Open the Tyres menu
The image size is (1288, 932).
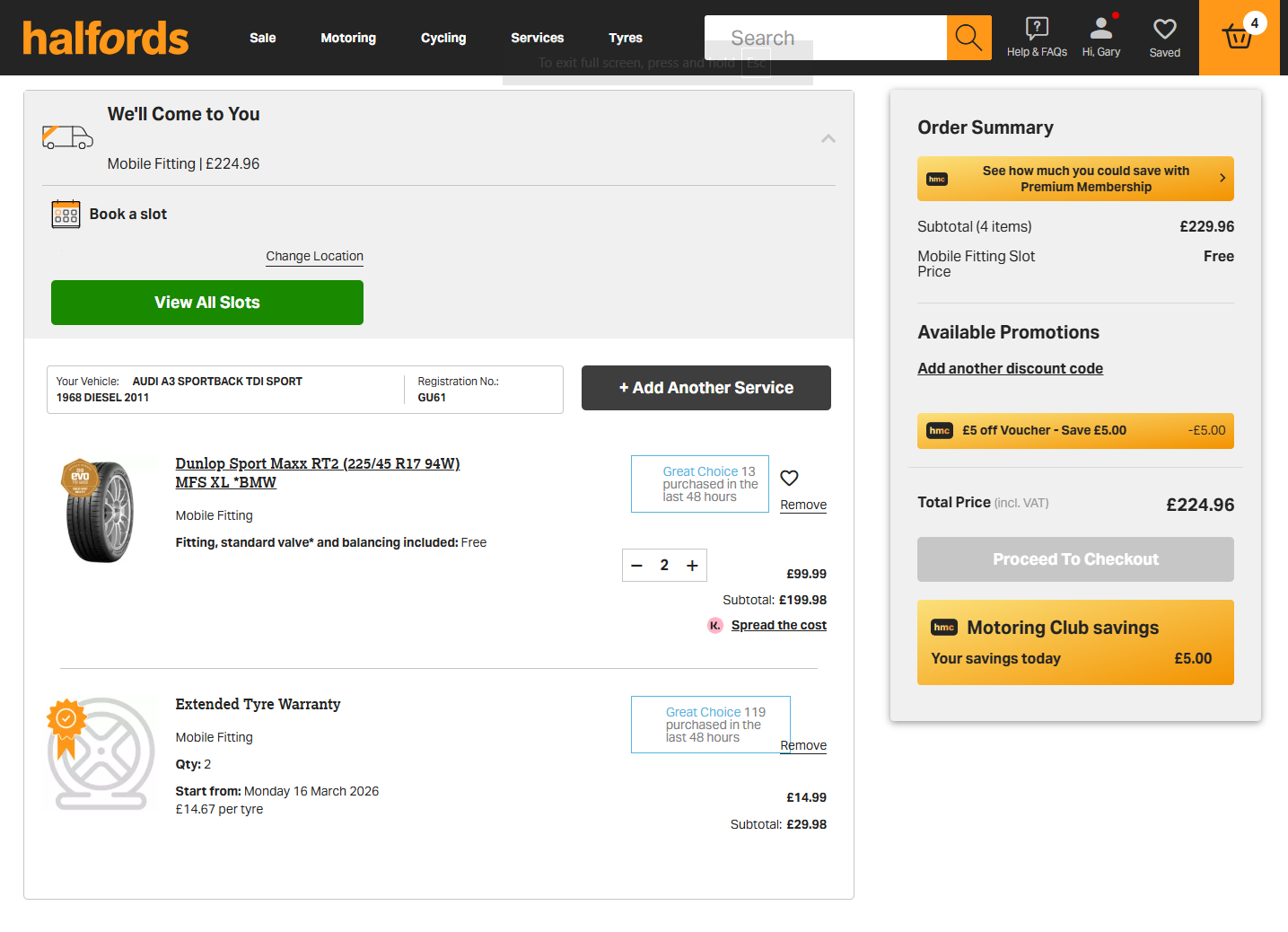click(626, 38)
